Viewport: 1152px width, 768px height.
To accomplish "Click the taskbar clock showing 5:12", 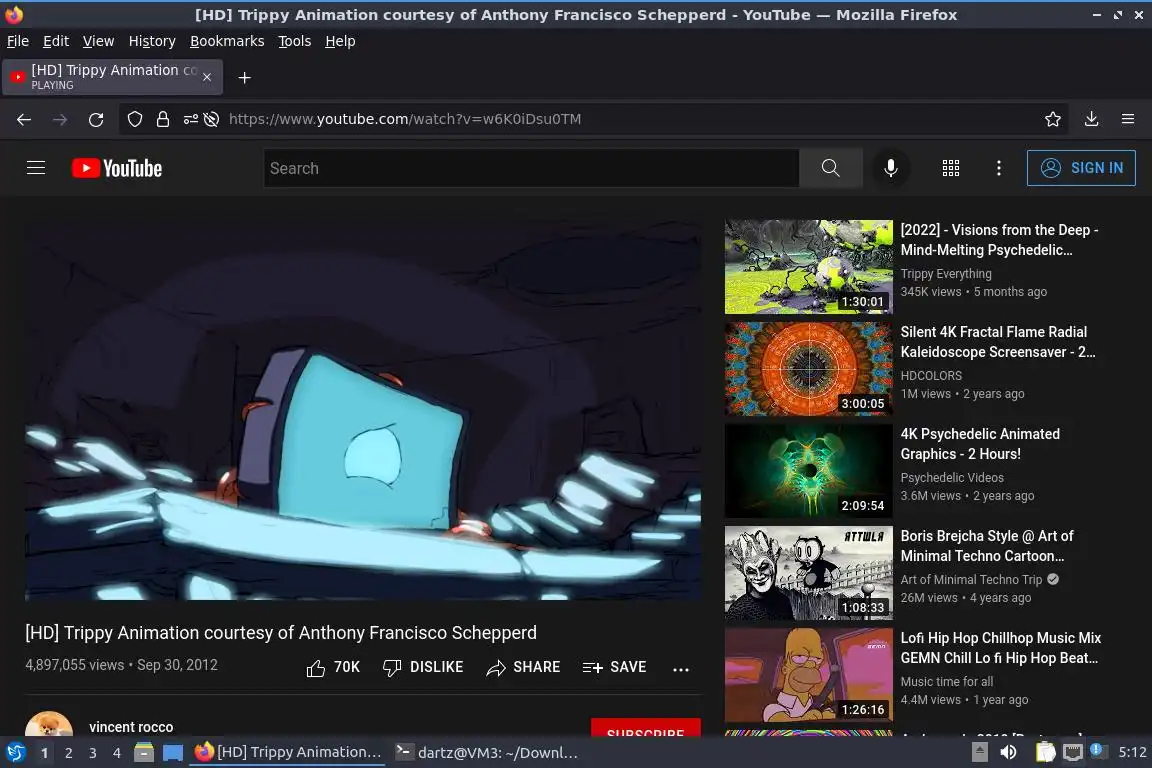I will [1131, 752].
